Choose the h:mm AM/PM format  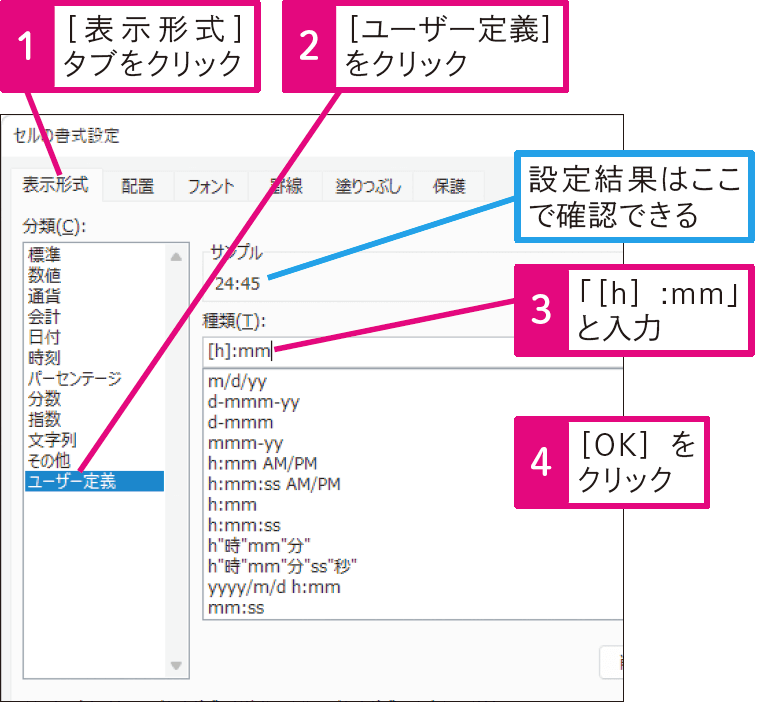click(x=263, y=463)
